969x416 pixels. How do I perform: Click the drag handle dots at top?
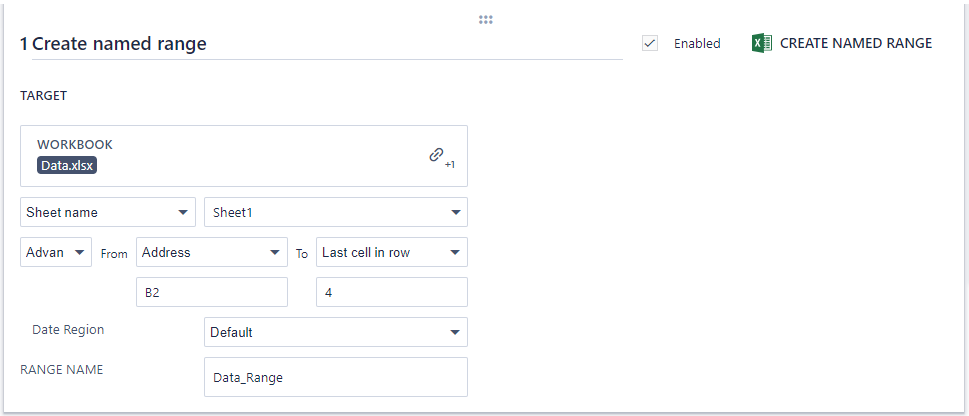point(486,20)
